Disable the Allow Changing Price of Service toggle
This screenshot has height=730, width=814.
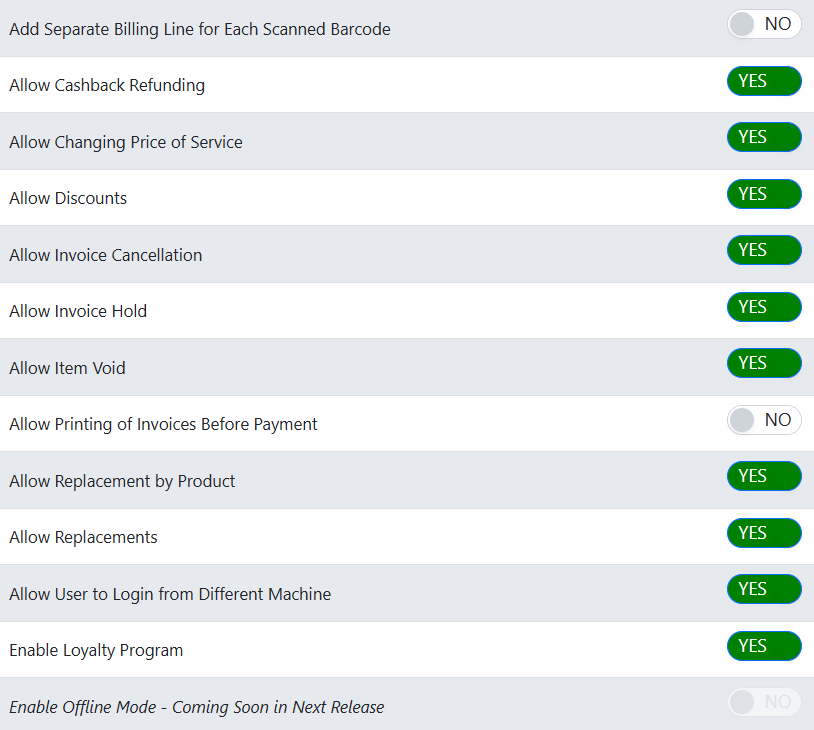[764, 137]
